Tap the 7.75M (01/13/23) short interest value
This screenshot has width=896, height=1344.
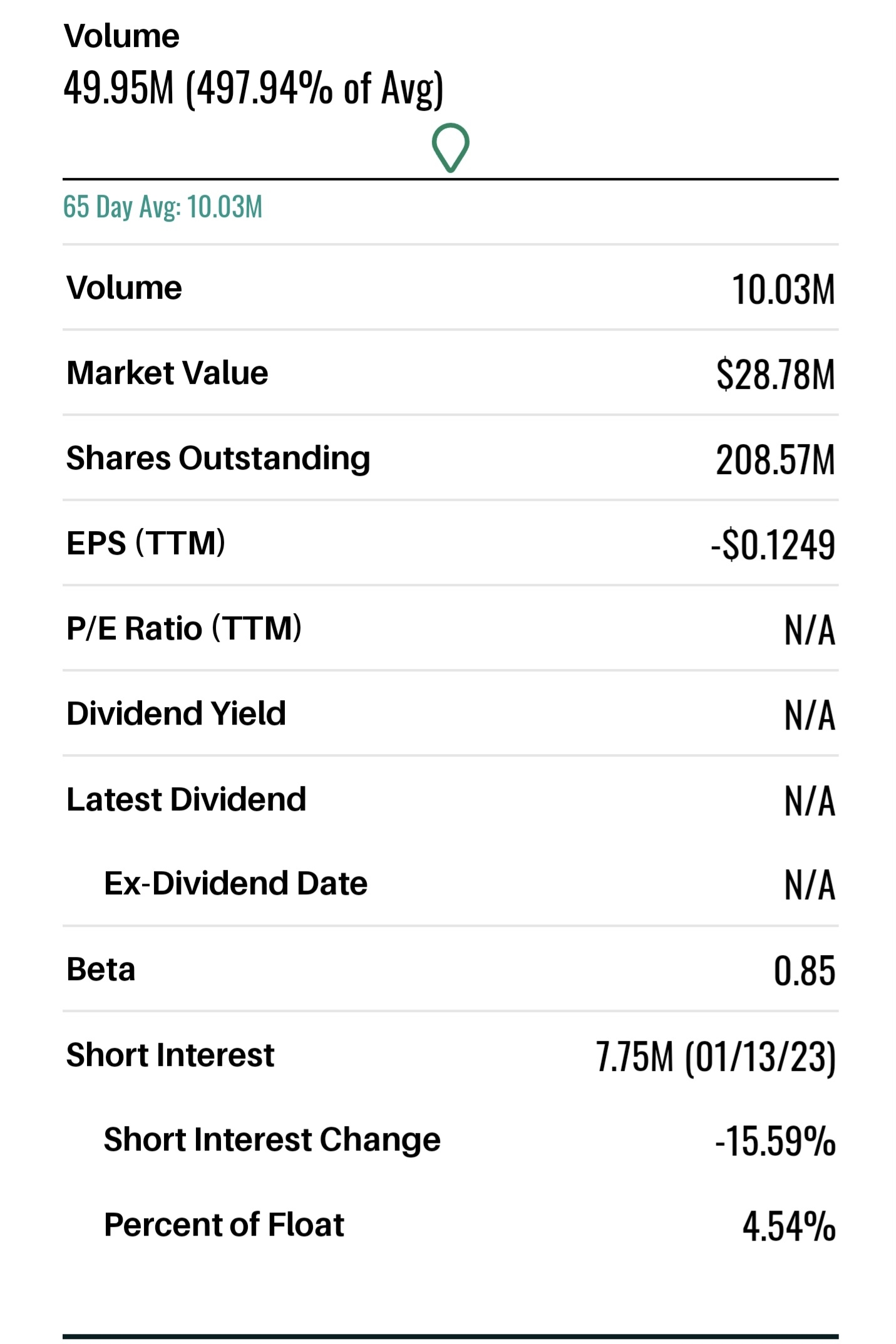(x=715, y=1057)
